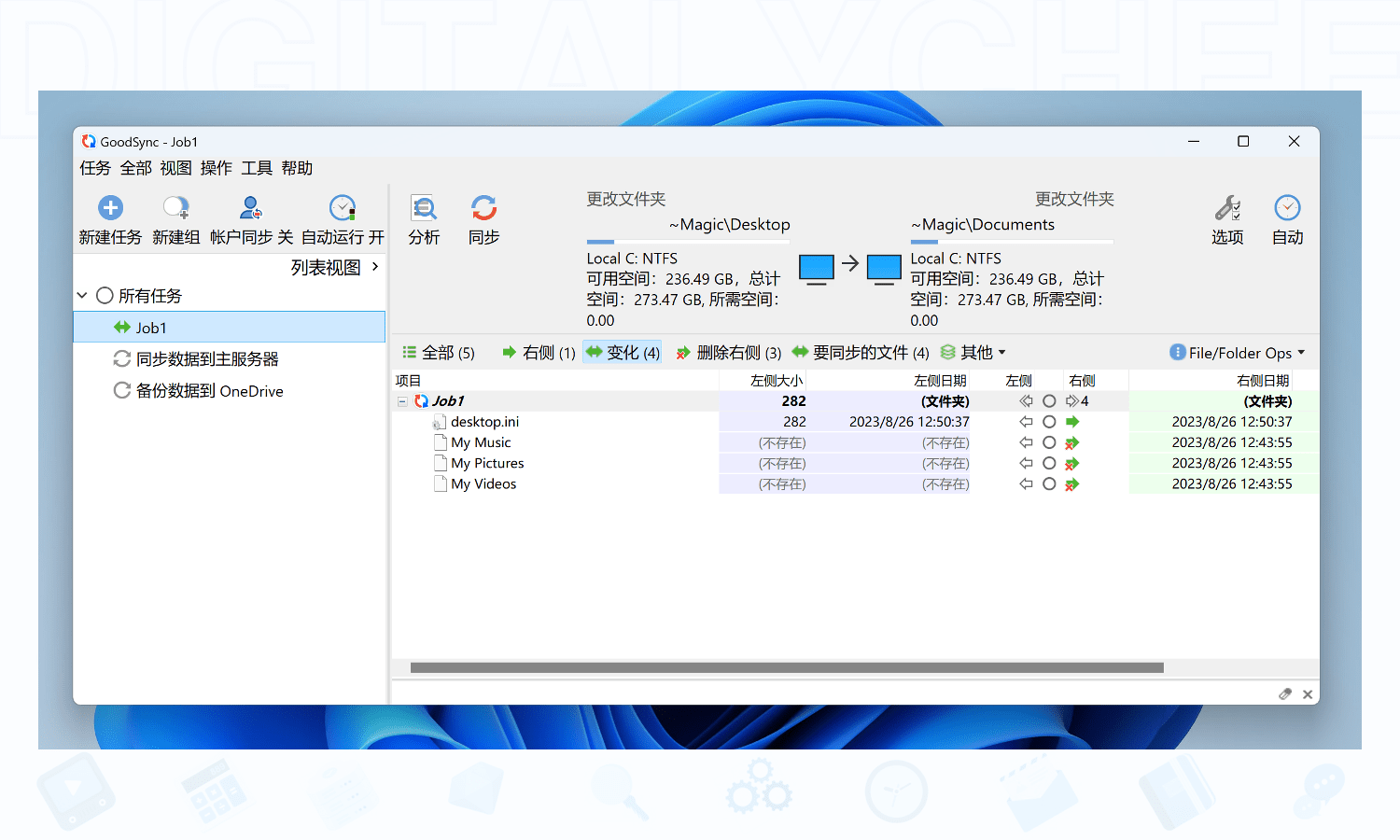1400x840 pixels.
Task: Click left side 更改文件夹 link
Action: pyautogui.click(x=625, y=199)
